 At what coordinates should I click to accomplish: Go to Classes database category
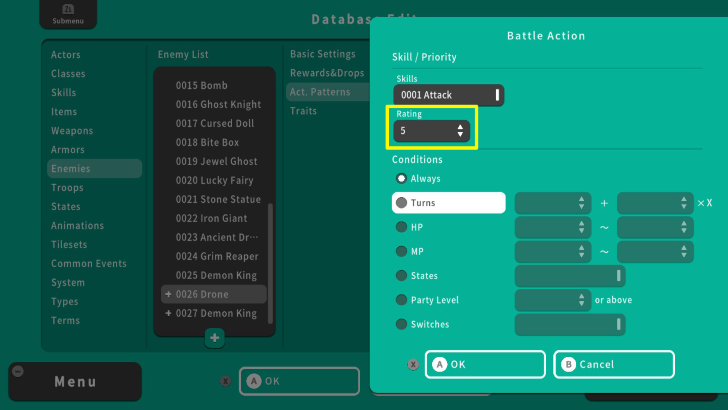click(x=68, y=74)
